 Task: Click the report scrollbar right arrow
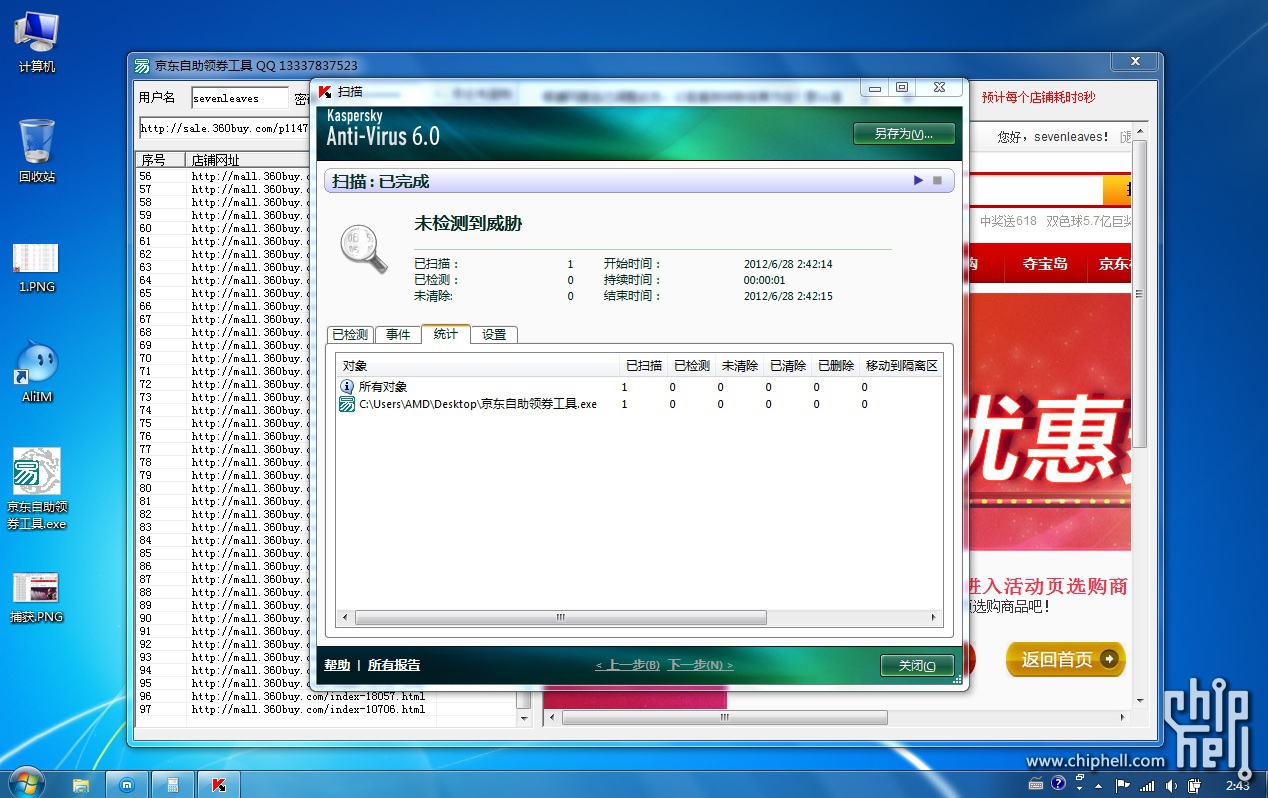[934, 618]
